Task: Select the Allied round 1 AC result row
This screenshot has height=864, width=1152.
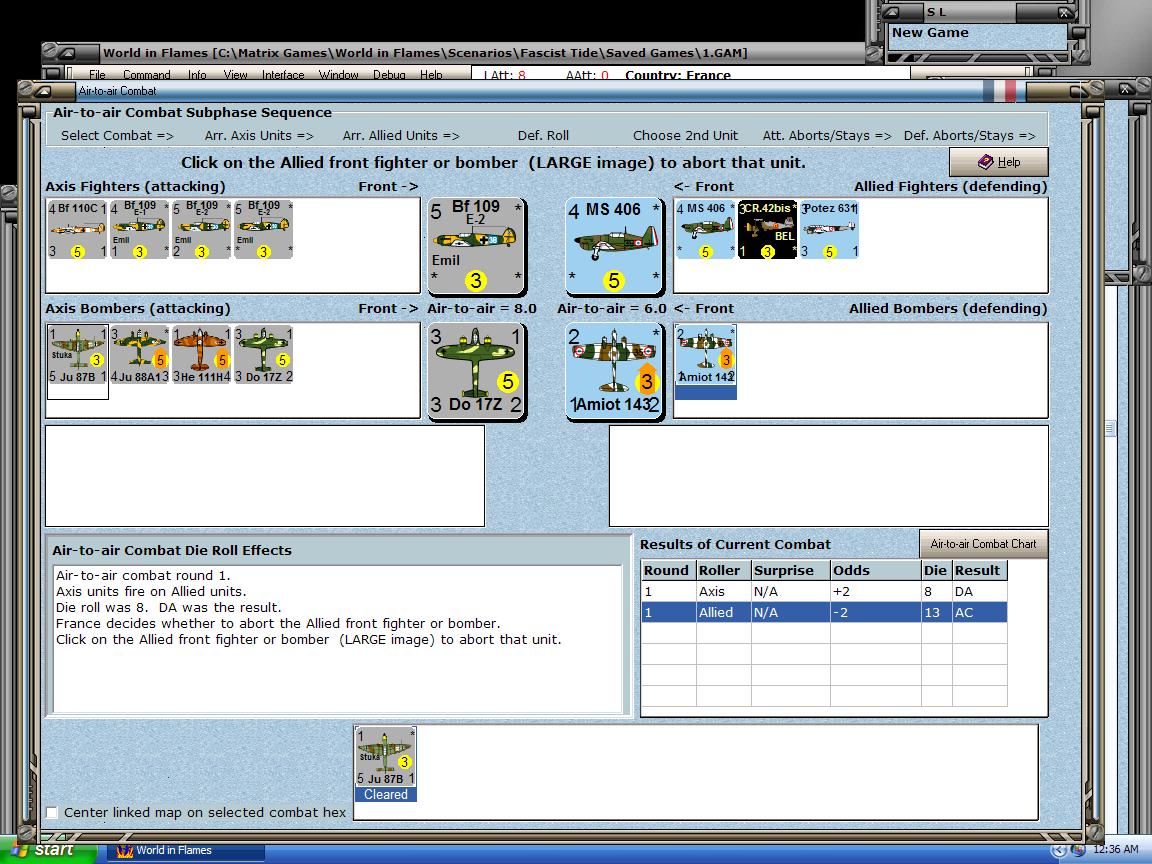Action: coord(824,612)
